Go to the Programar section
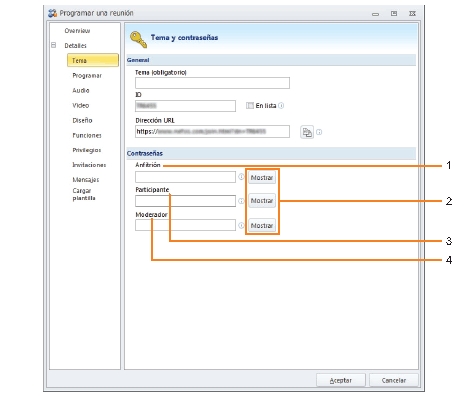This screenshot has height=397, width=468. [87, 76]
